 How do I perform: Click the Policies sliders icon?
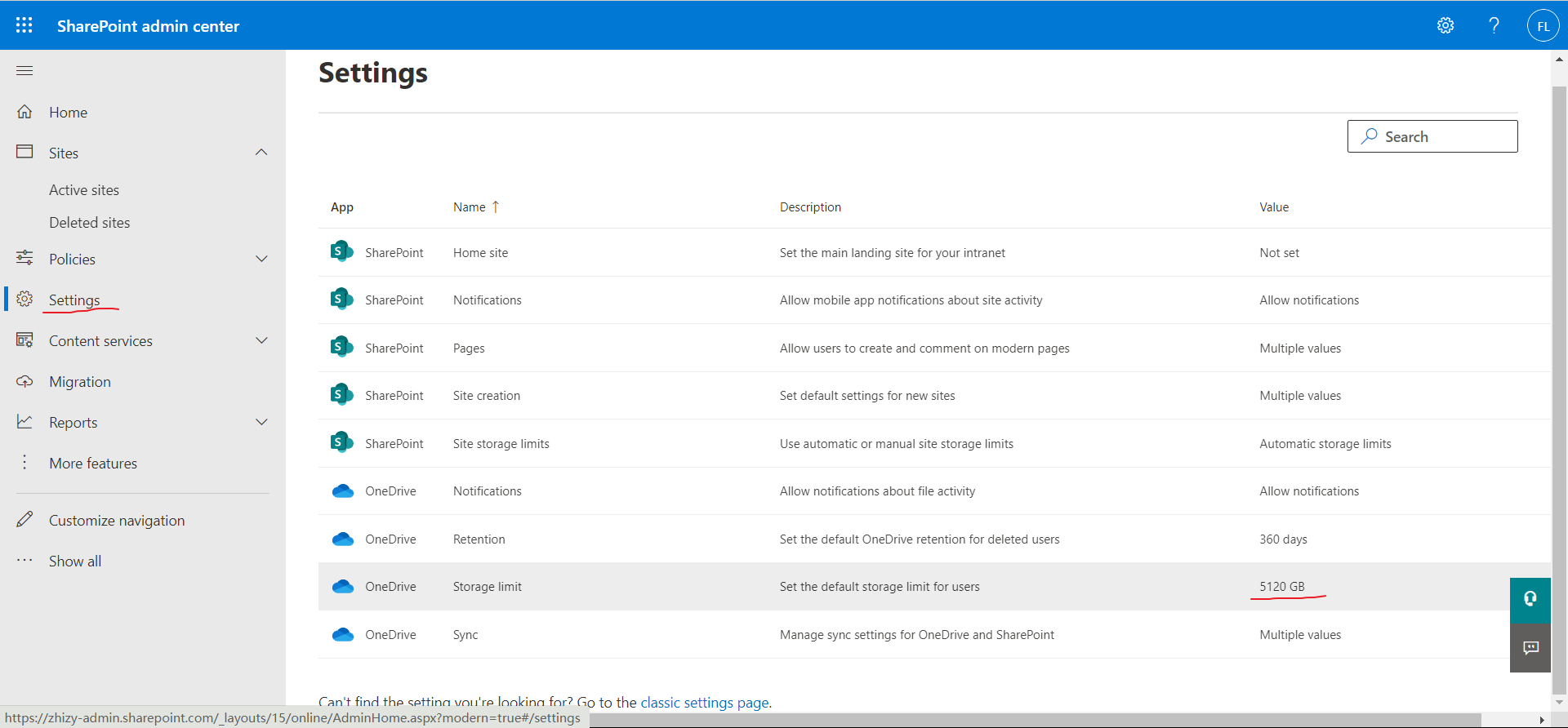(x=24, y=258)
